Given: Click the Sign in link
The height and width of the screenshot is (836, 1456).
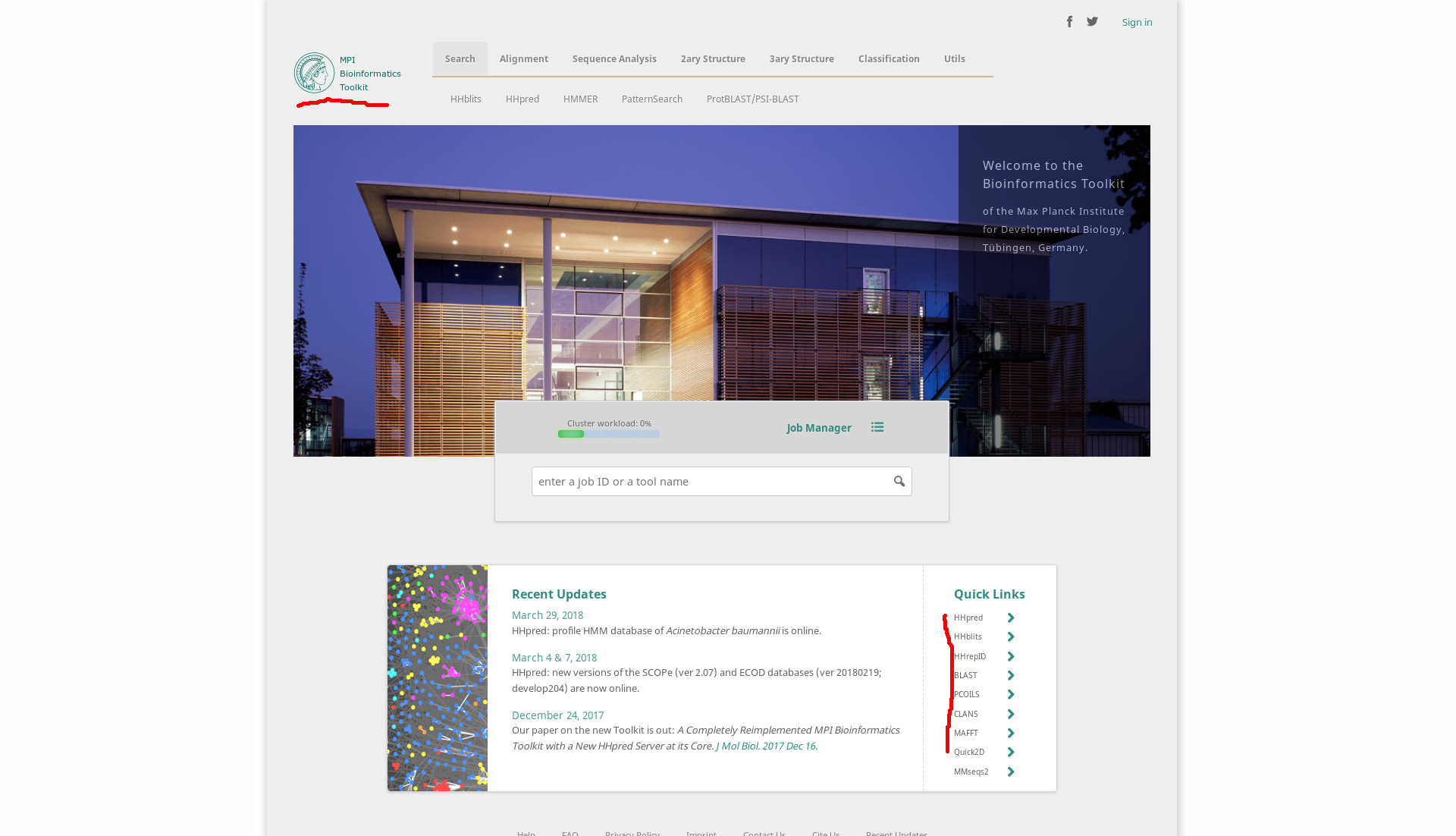Looking at the screenshot, I should click(1137, 23).
